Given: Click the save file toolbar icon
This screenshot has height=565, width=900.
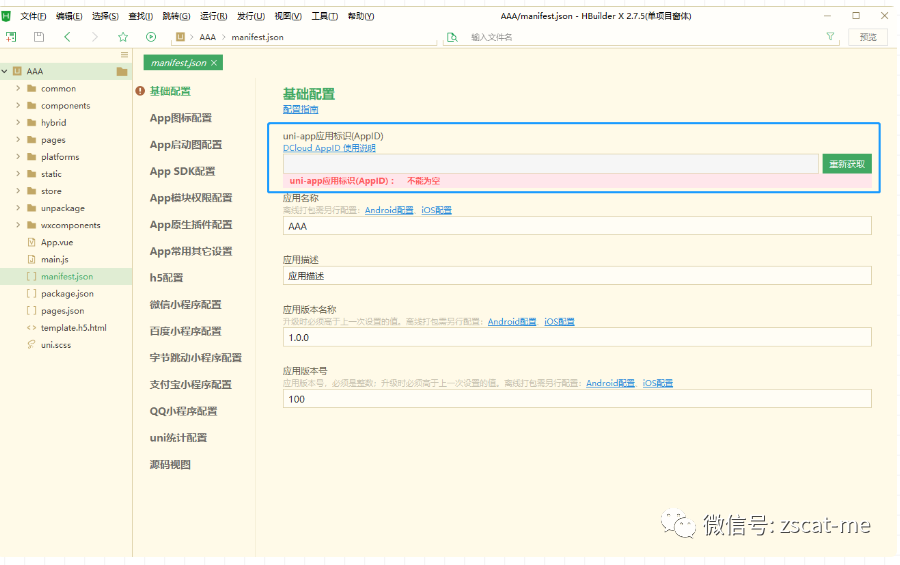Looking at the screenshot, I should (x=39, y=37).
